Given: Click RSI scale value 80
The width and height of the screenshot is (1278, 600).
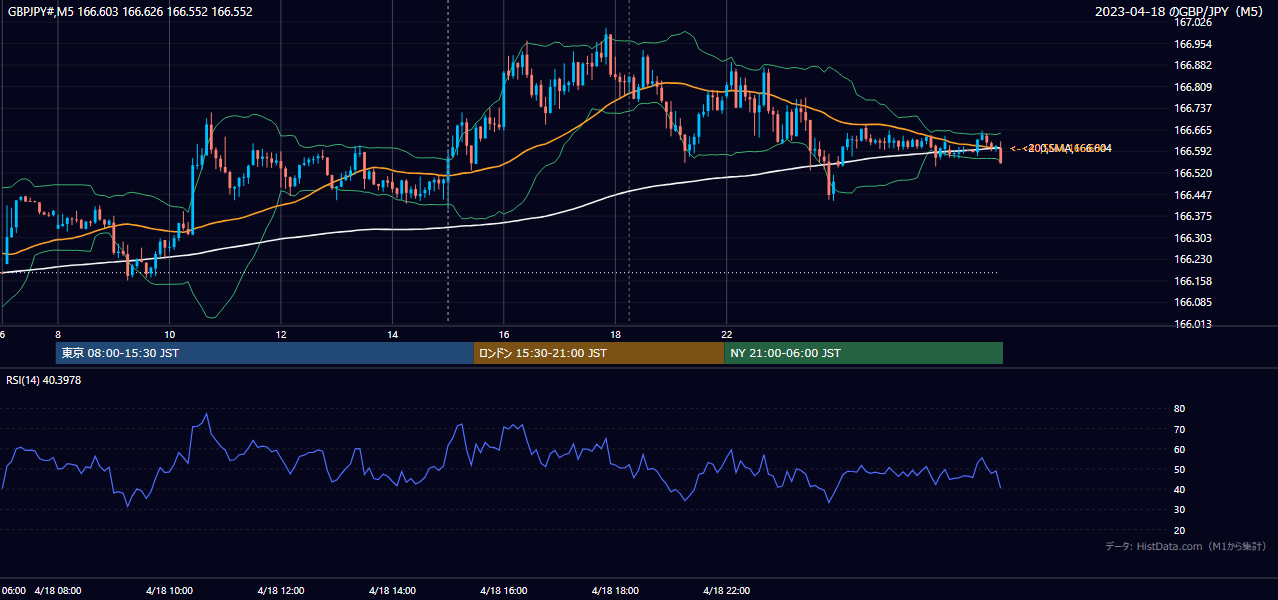Looking at the screenshot, I should (1179, 409).
